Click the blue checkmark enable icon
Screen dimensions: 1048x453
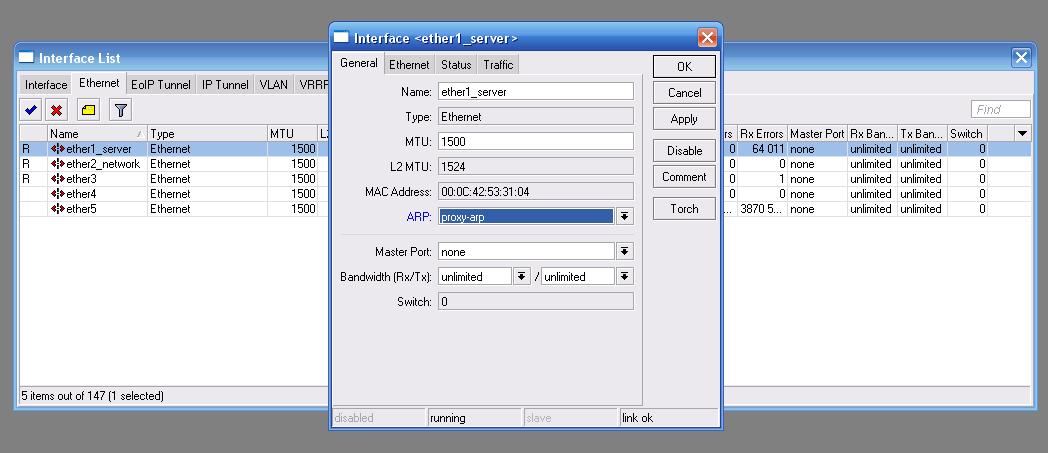point(31,111)
